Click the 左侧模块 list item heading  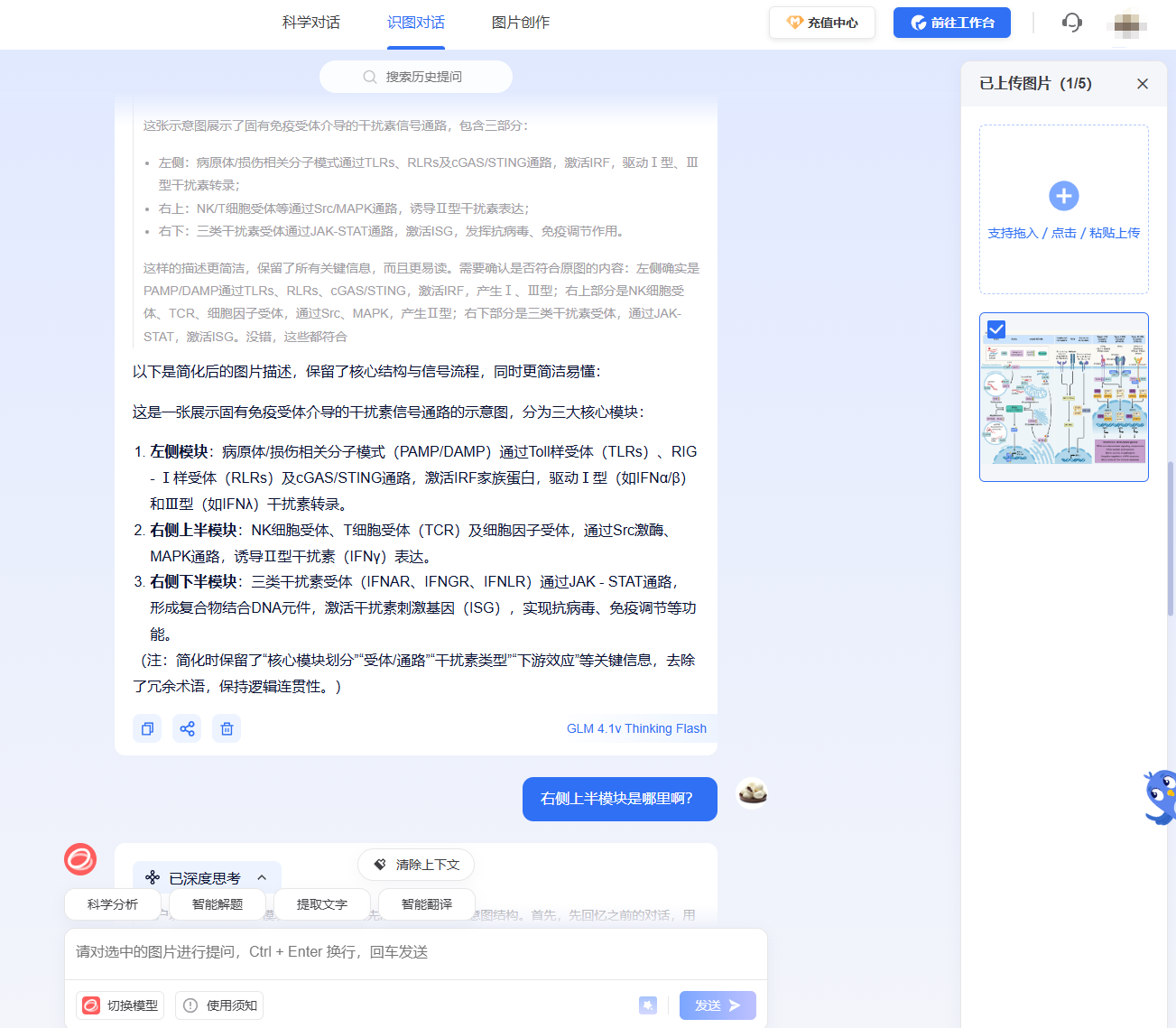[x=179, y=451]
